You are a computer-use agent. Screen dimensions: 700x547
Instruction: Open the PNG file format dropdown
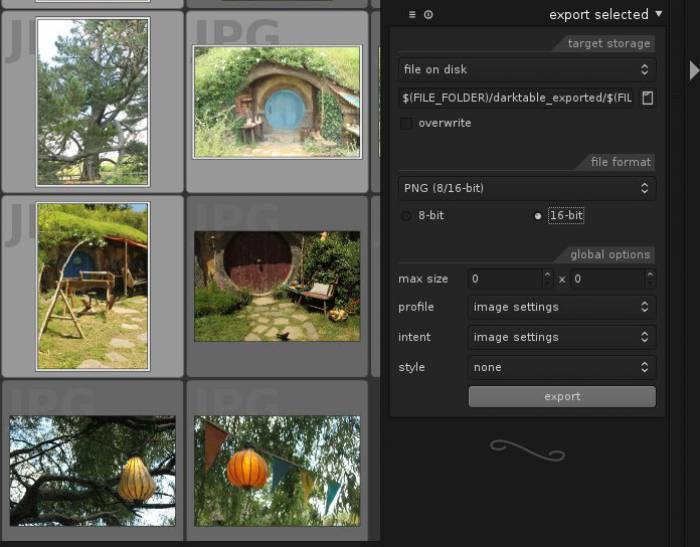point(526,187)
